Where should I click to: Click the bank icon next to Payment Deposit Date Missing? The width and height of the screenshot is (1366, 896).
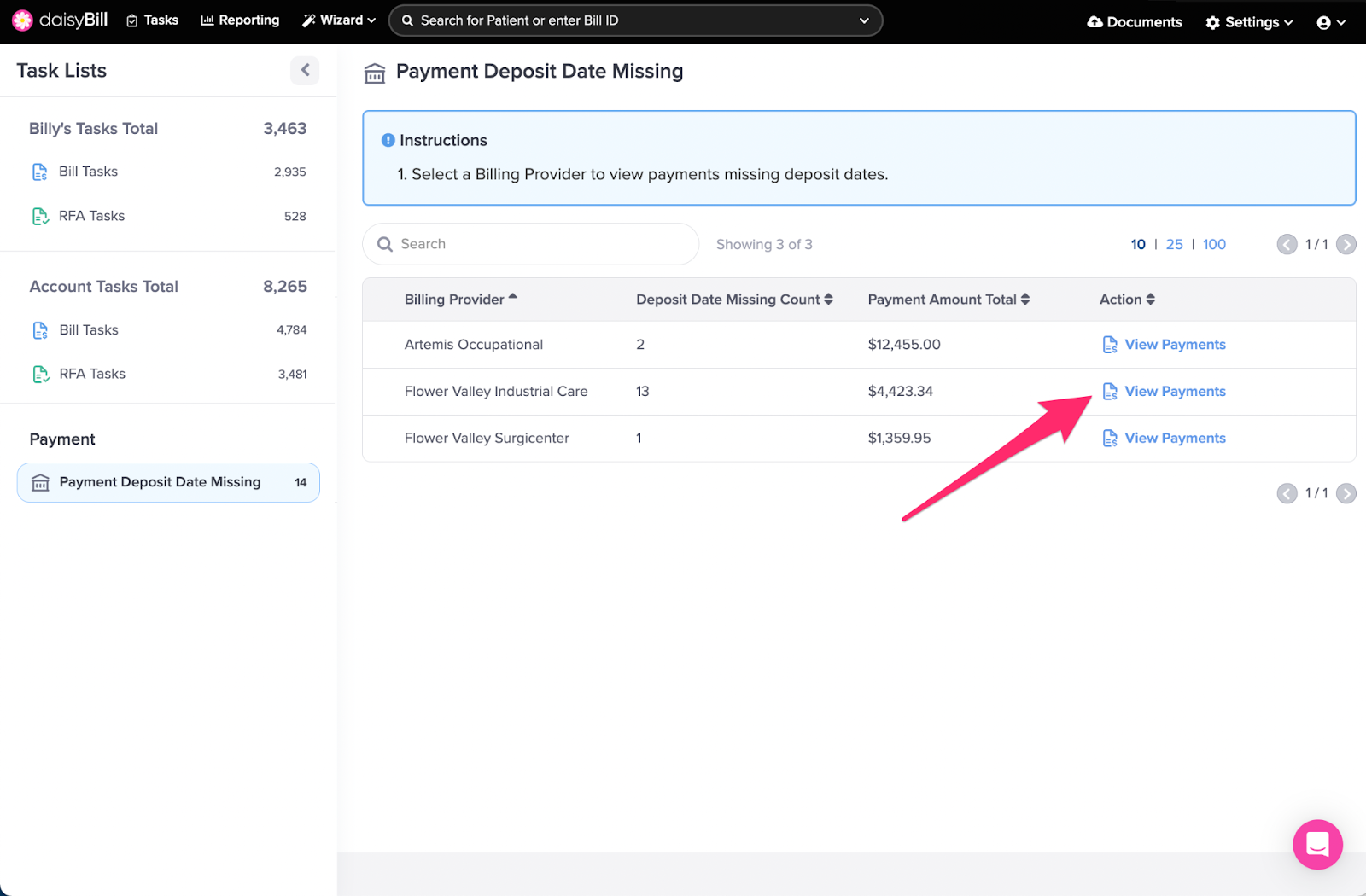40,482
